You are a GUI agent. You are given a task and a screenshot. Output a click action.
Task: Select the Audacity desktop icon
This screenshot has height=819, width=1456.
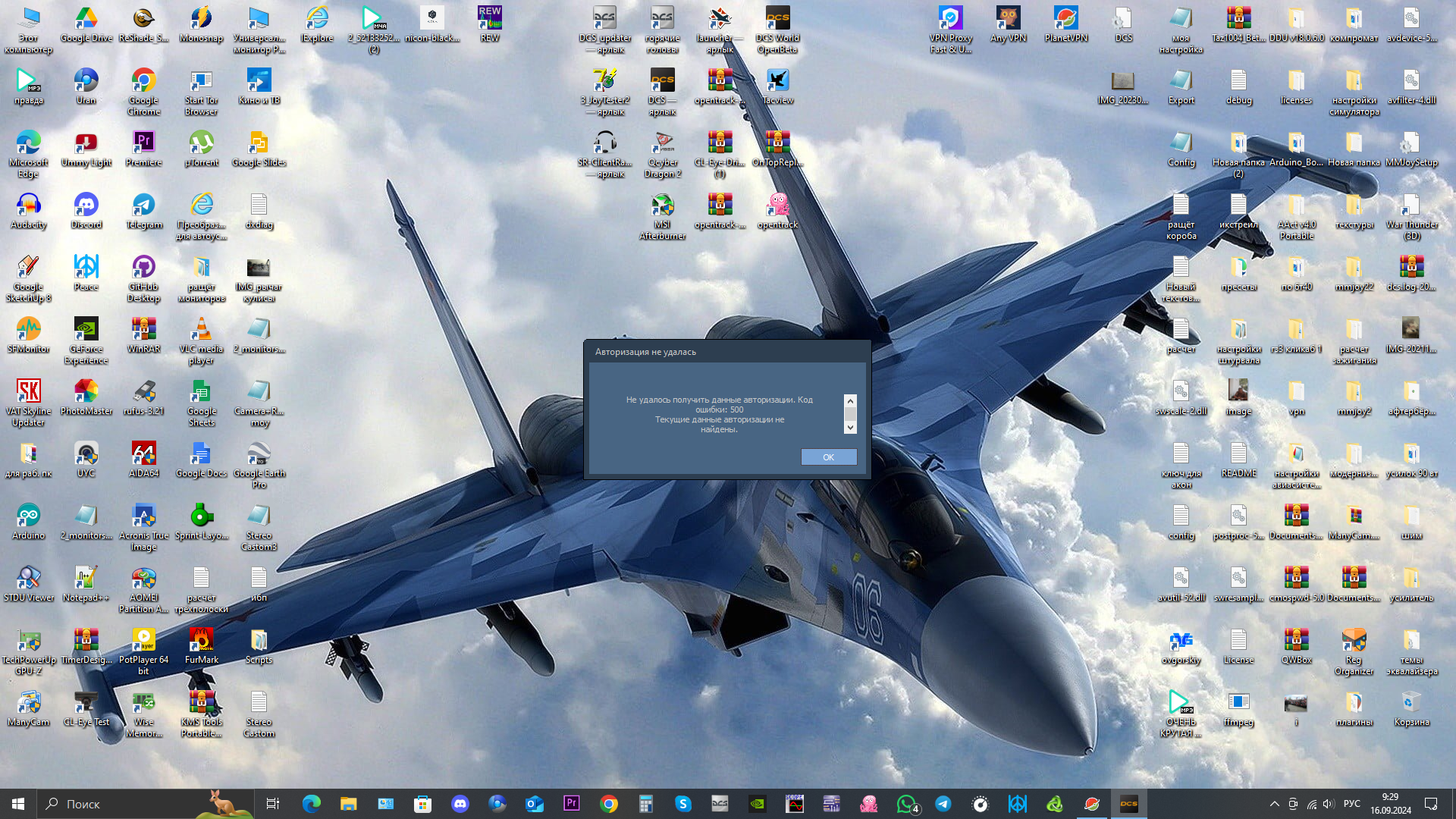pyautogui.click(x=28, y=211)
